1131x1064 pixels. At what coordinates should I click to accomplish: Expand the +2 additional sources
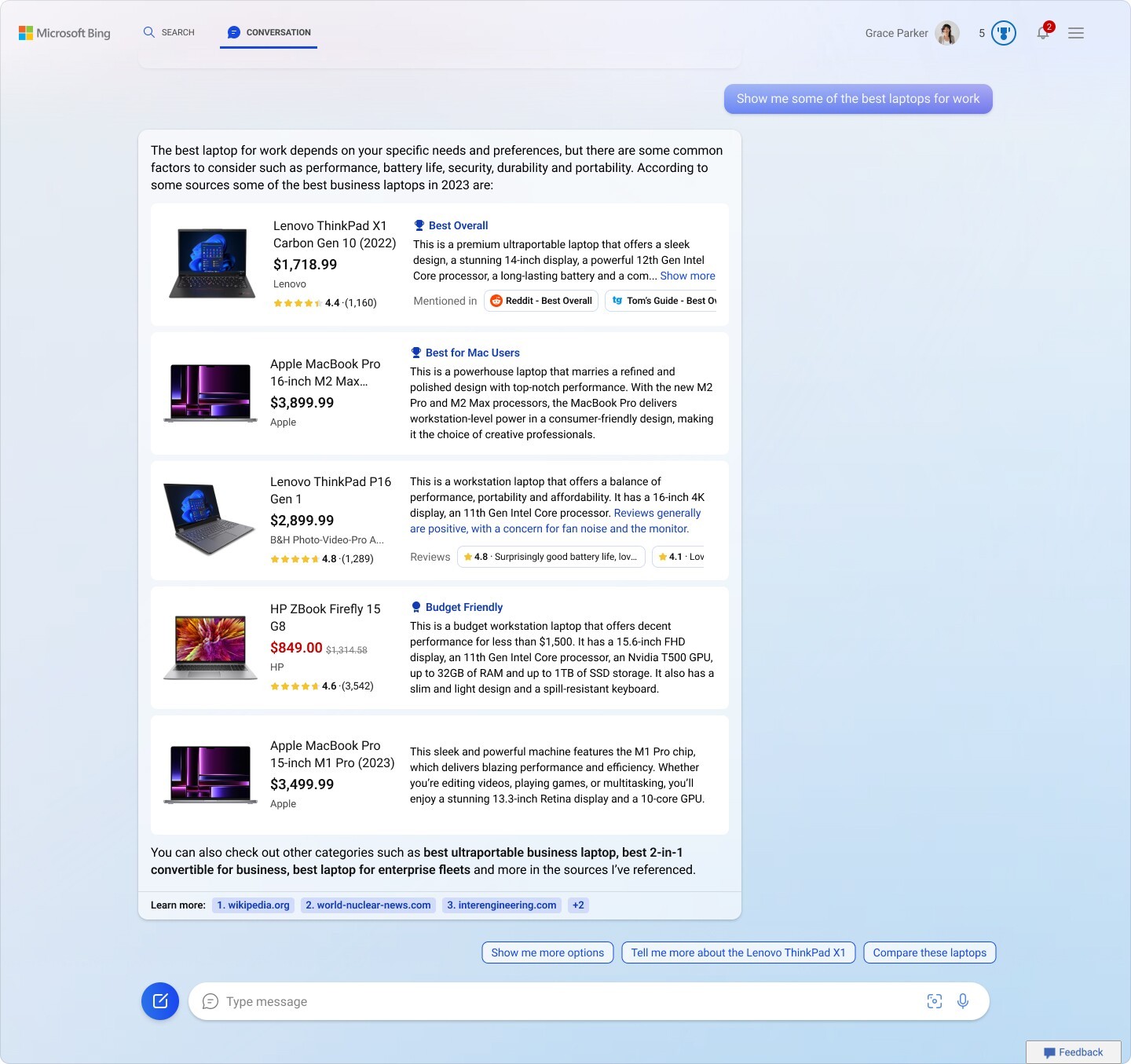coord(578,905)
